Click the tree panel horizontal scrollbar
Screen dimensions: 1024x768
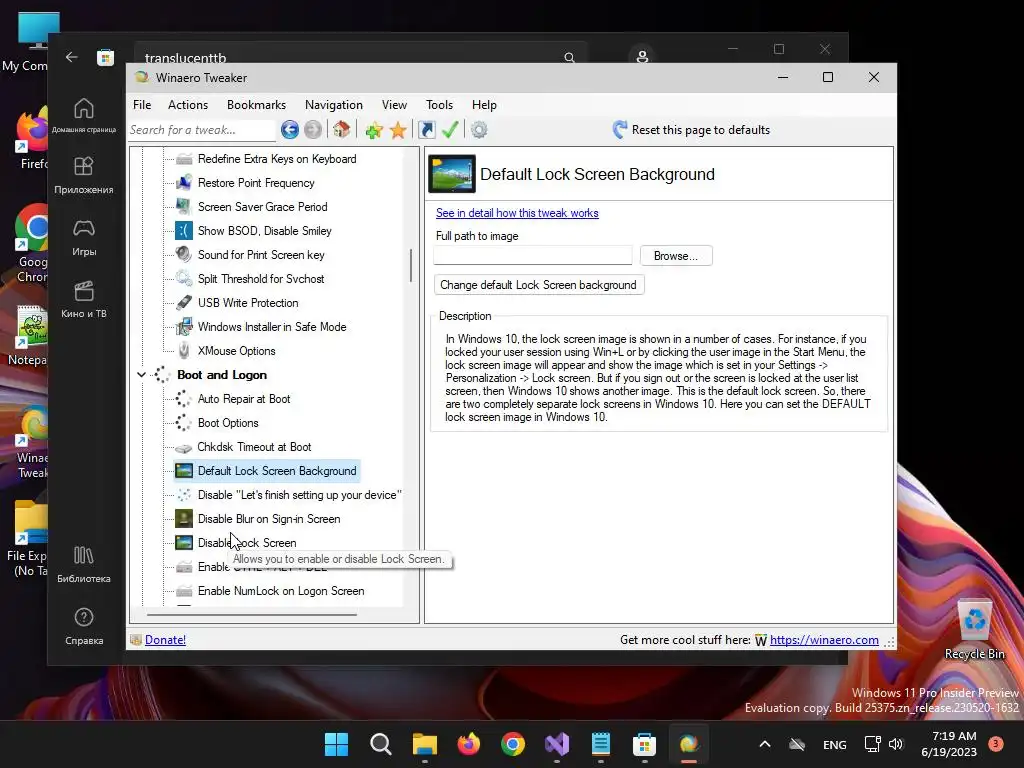point(252,615)
